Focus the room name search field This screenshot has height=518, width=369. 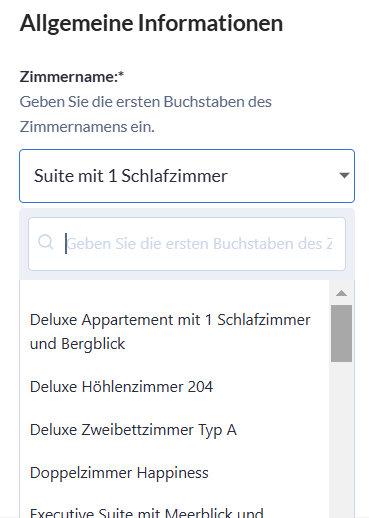pyautogui.click(x=187, y=244)
